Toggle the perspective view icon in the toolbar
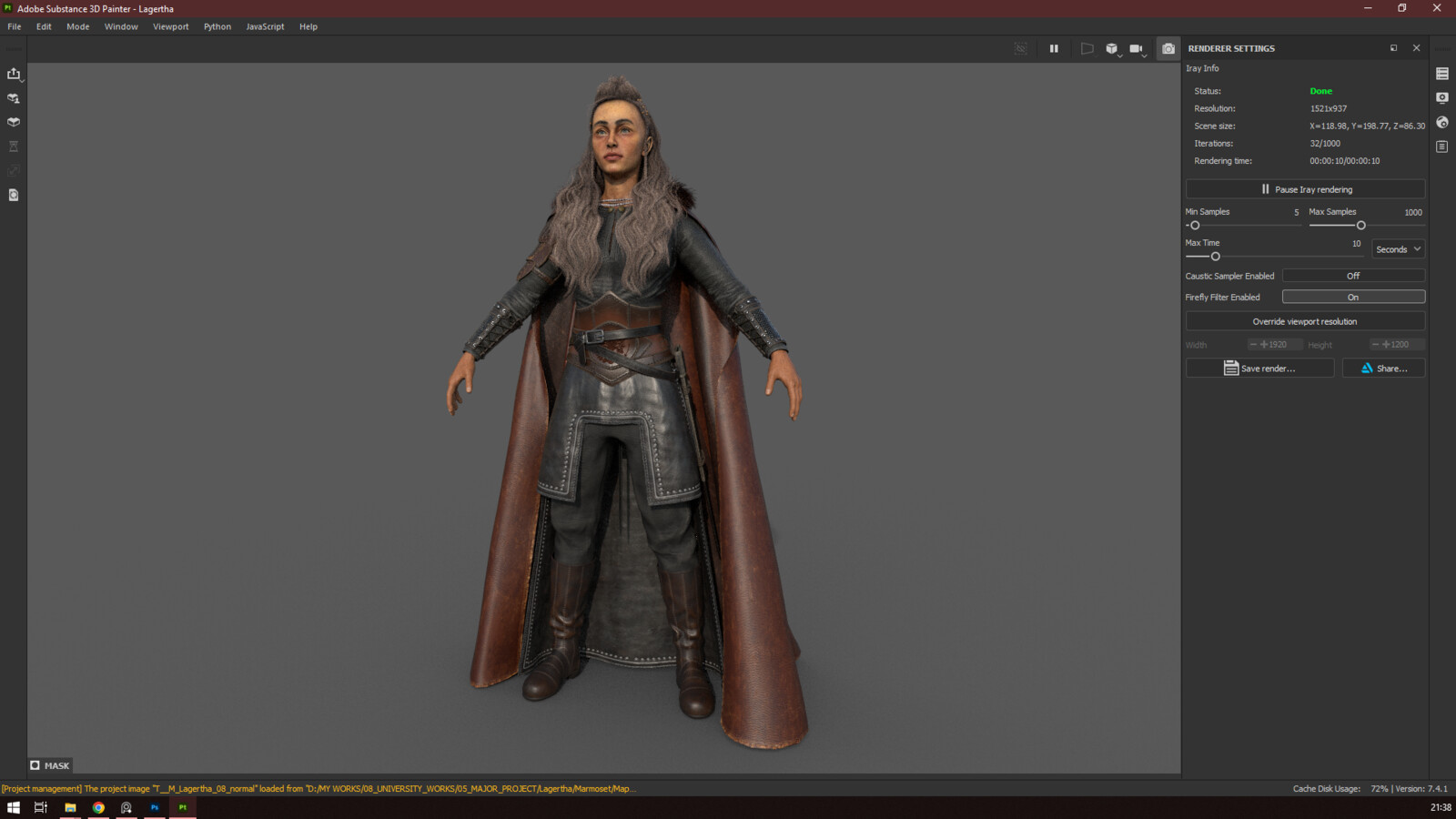 pos(1087,48)
